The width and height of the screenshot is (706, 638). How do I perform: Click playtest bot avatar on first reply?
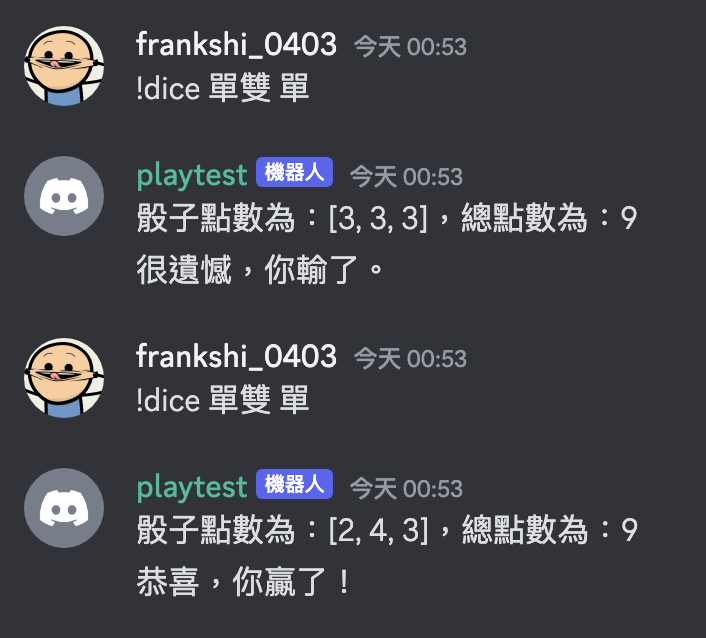pos(64,196)
